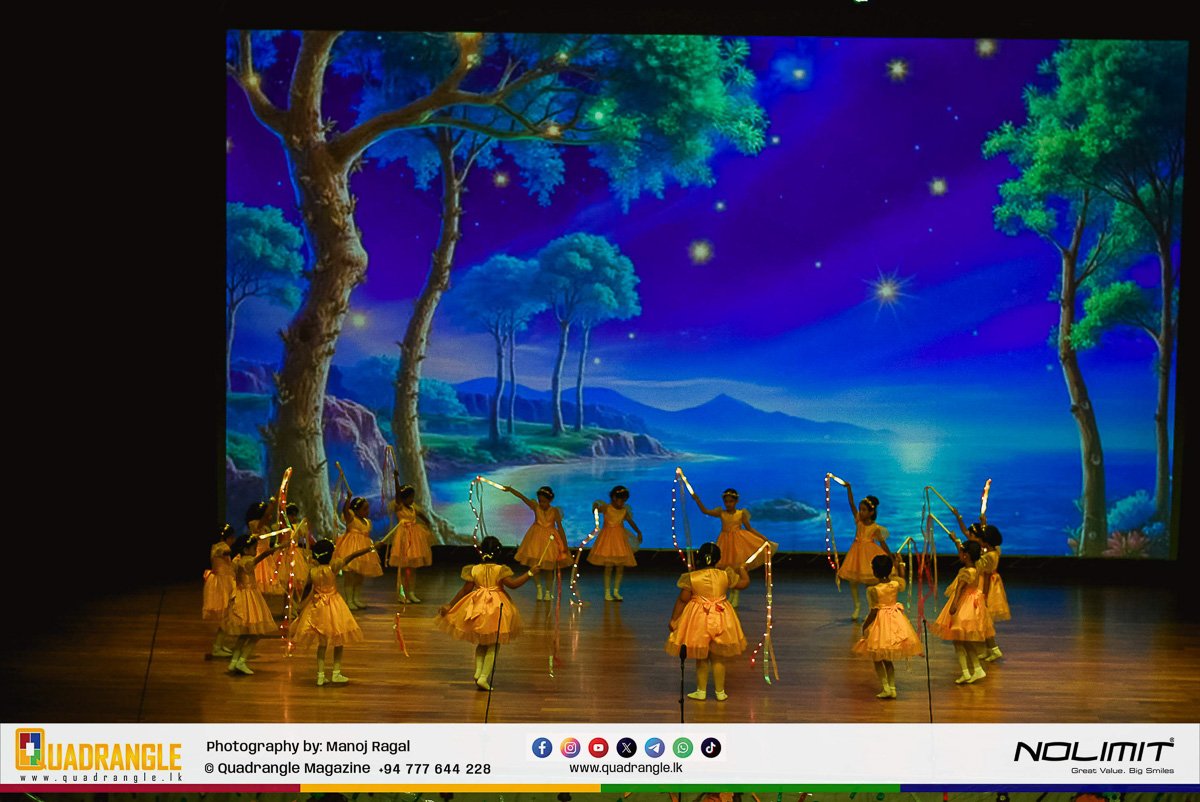Click the WhatsApp contact icon

[x=682, y=748]
